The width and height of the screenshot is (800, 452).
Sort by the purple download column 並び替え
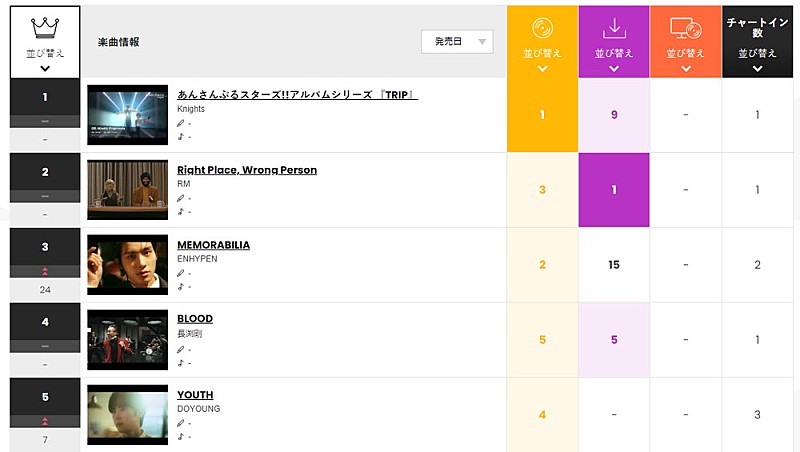click(614, 54)
